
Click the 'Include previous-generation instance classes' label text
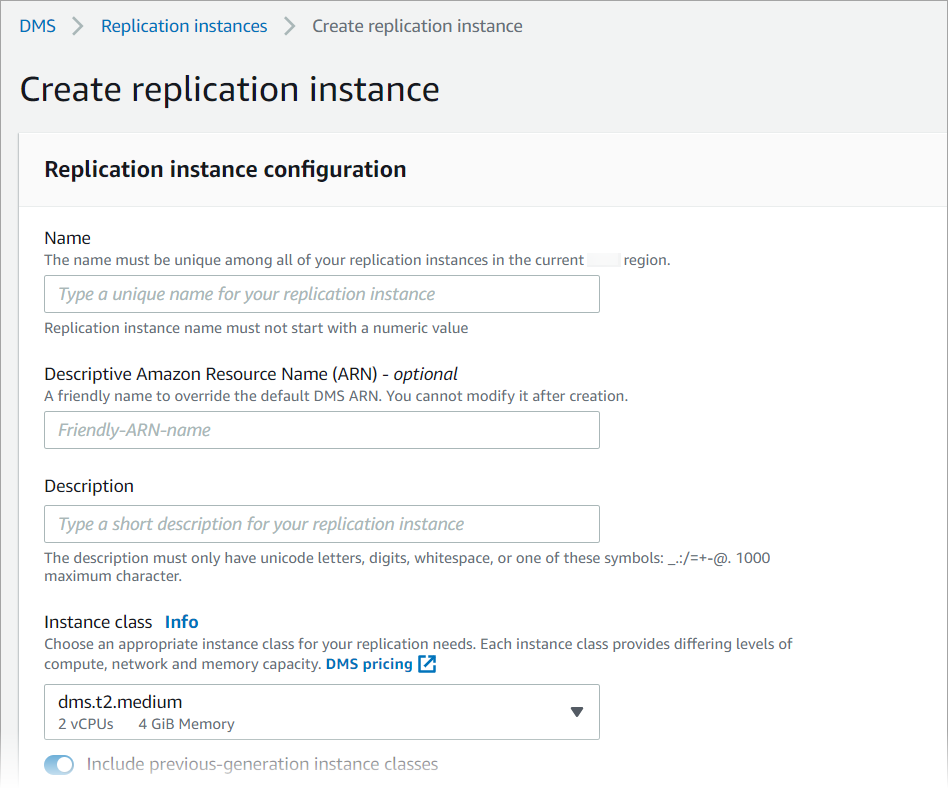(262, 764)
